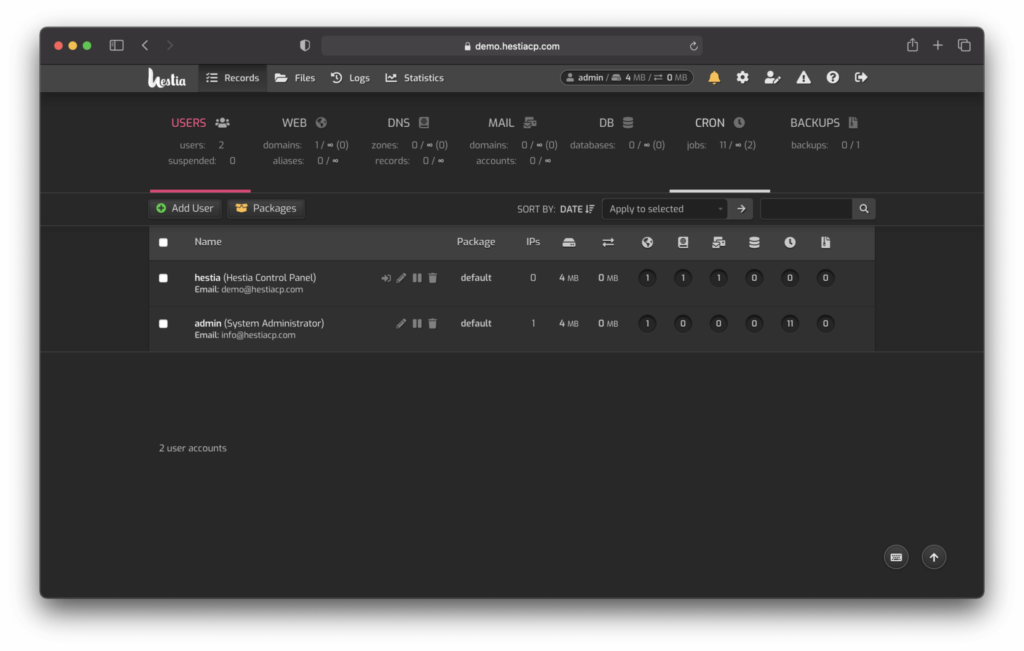The width and height of the screenshot is (1024, 651).
Task: Open server settings gear icon
Action: pos(743,78)
